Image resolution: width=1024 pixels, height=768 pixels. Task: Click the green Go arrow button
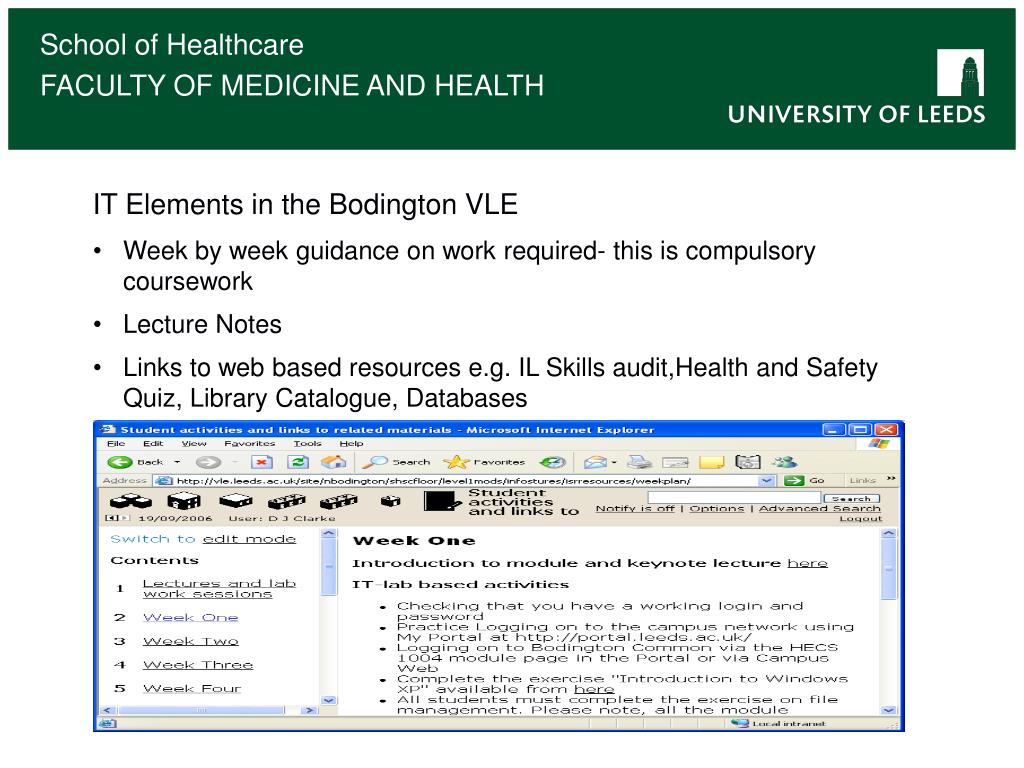794,481
